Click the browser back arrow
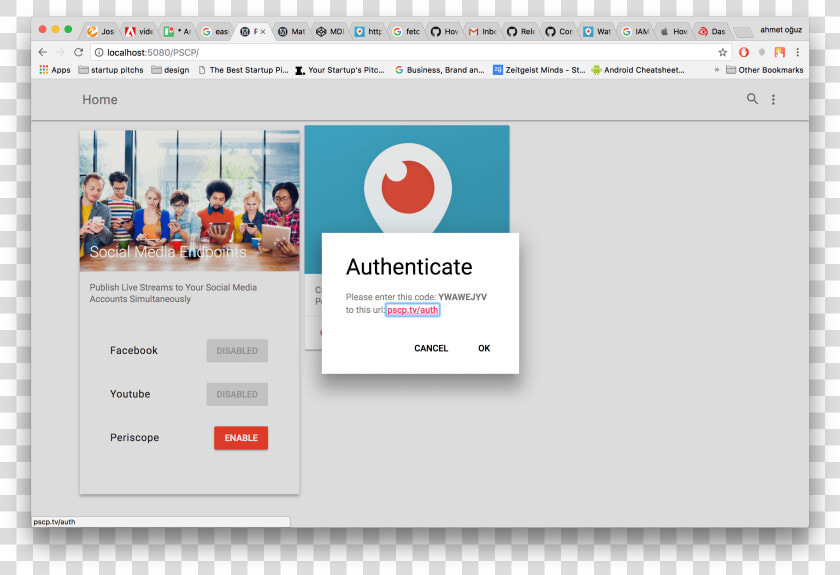 click(43, 52)
